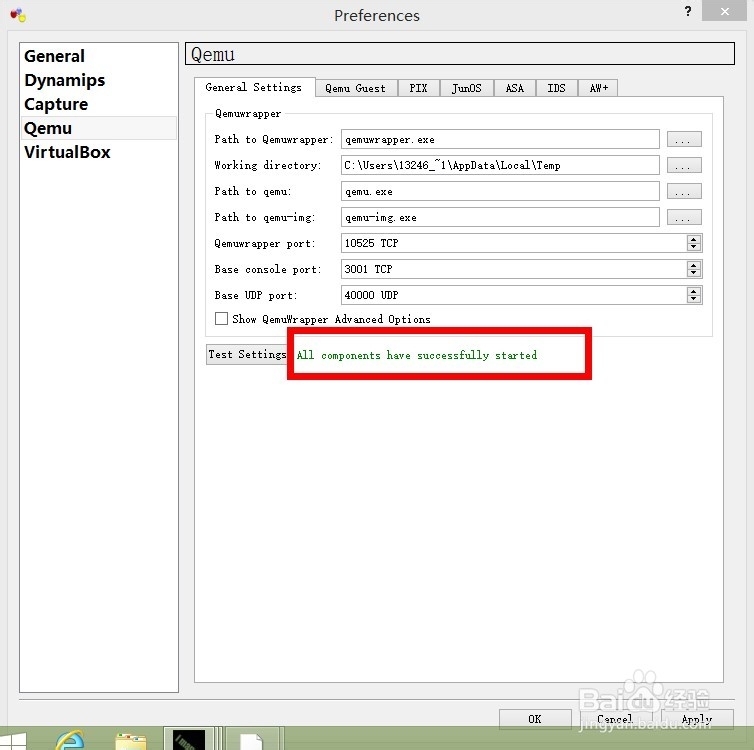
Task: Open the black console window on taskbar
Action: tap(189, 739)
